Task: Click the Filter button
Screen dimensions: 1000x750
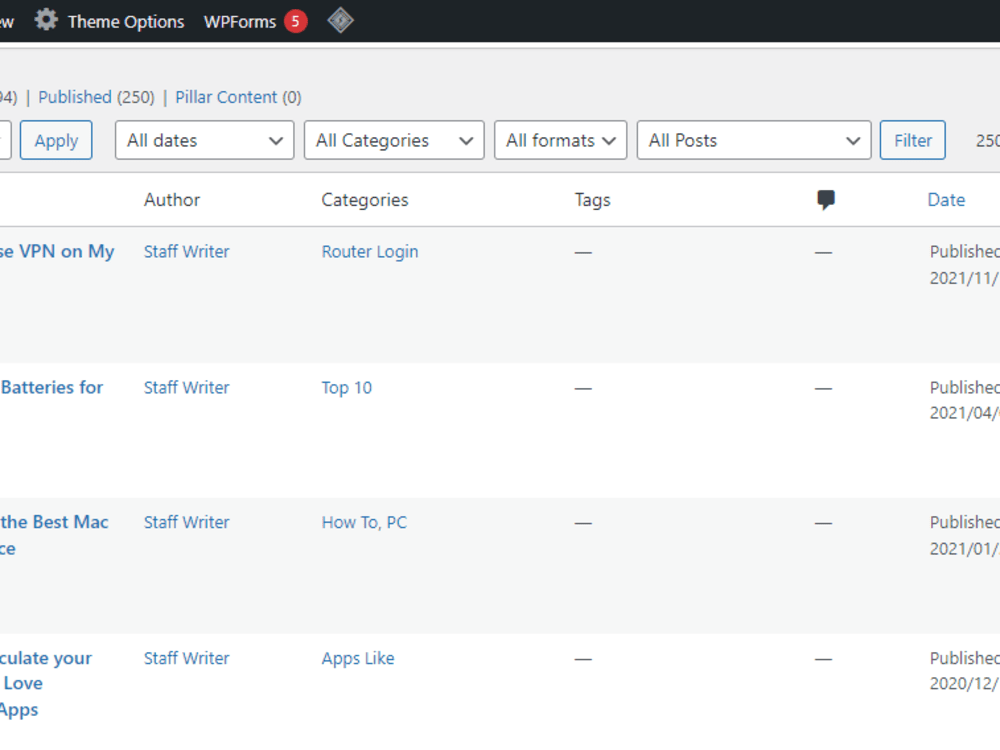Action: click(913, 140)
